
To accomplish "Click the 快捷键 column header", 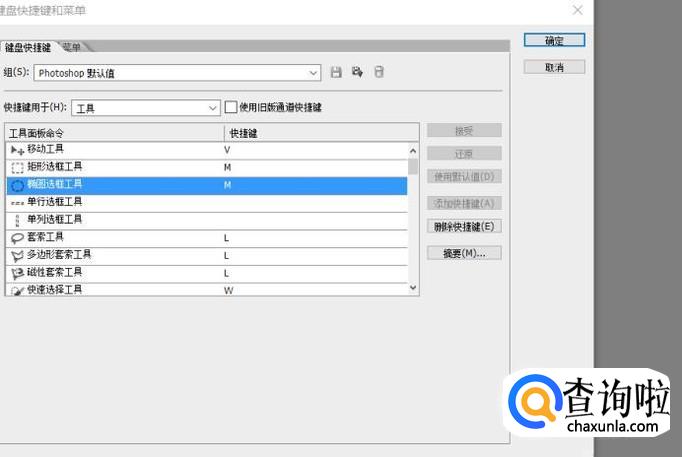I will pyautogui.click(x=322, y=133).
